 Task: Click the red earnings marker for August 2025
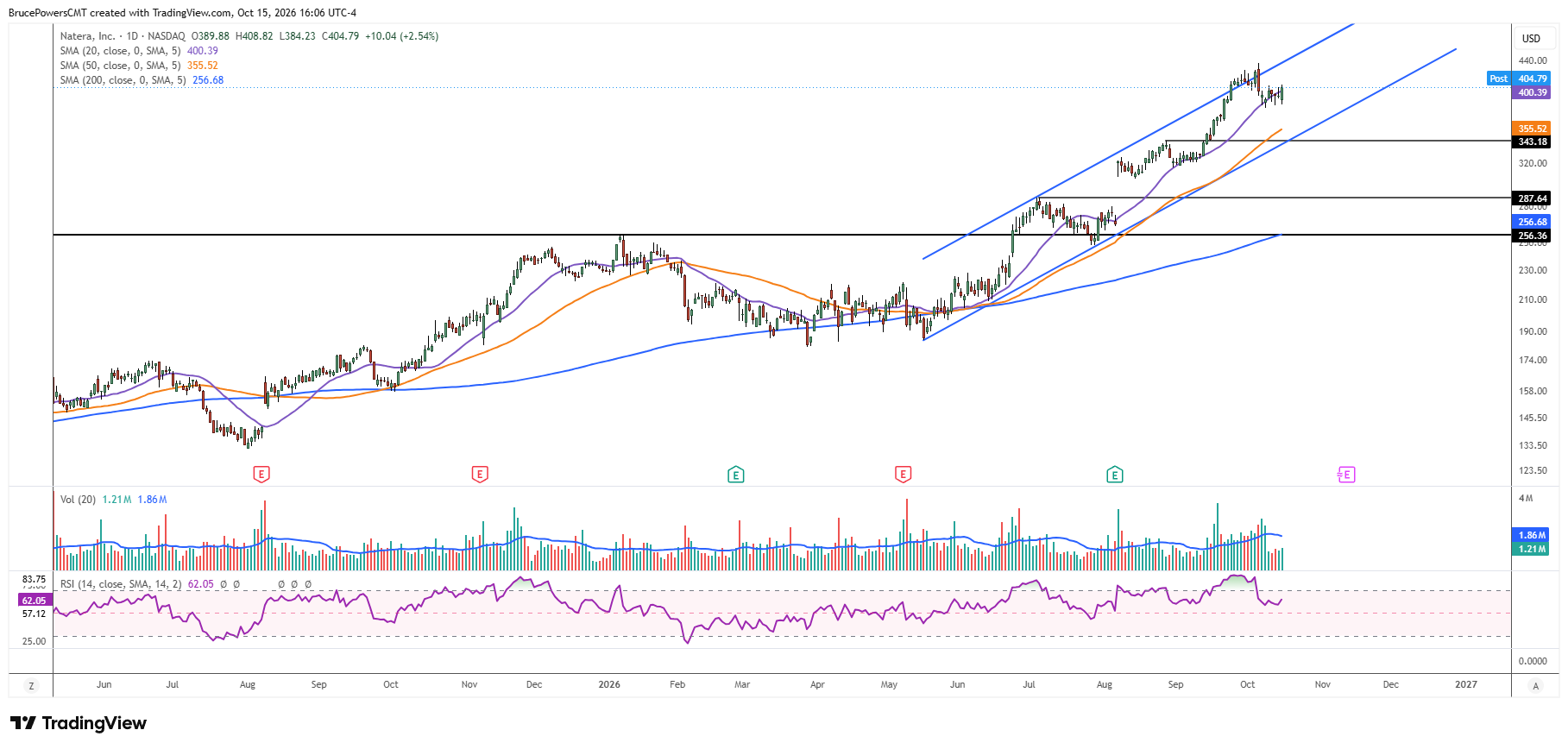[x=261, y=474]
